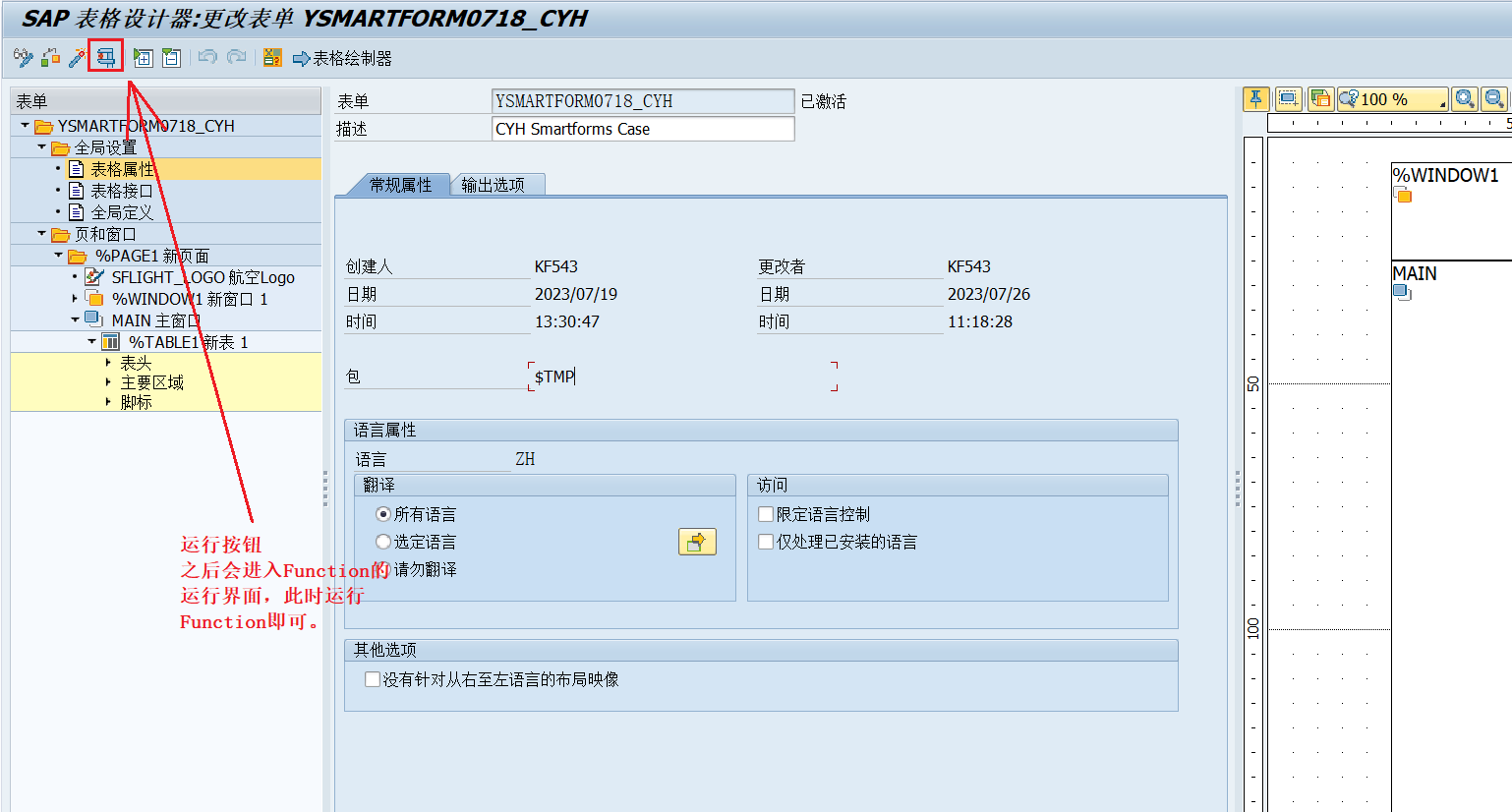Viewport: 1512px width, 812px height.
Task: Click the 其他选项 group header
Action: click(x=761, y=650)
